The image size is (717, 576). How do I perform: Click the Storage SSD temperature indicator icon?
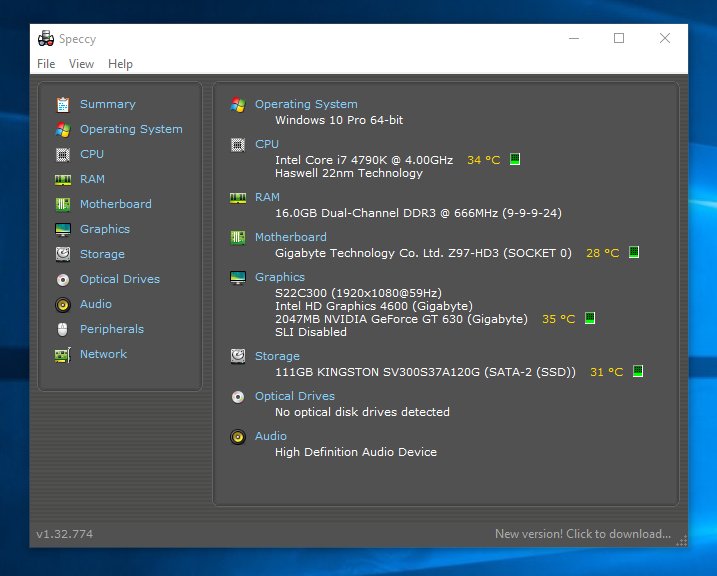tap(638, 371)
